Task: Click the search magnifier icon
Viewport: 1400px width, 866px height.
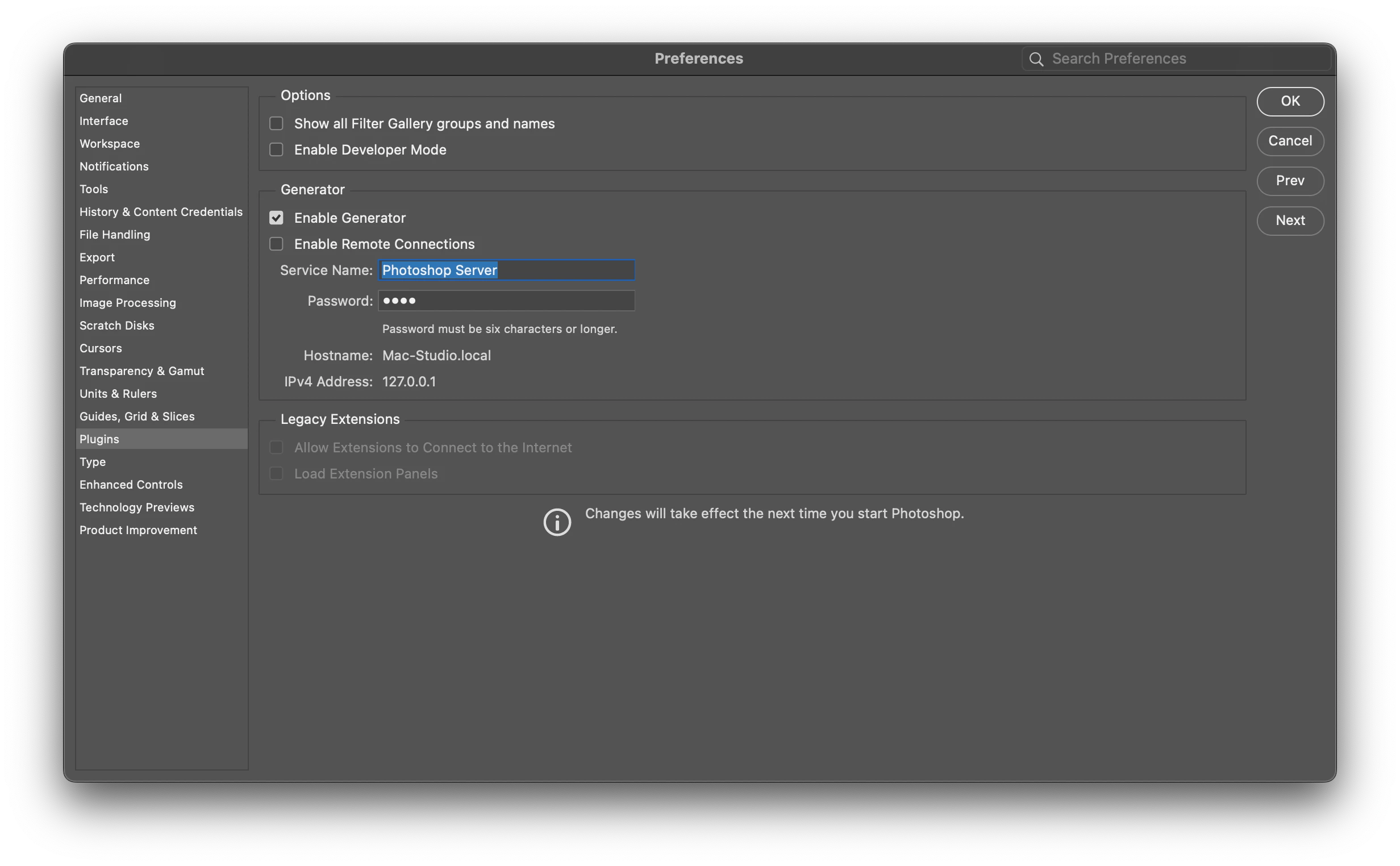Action: point(1036,59)
